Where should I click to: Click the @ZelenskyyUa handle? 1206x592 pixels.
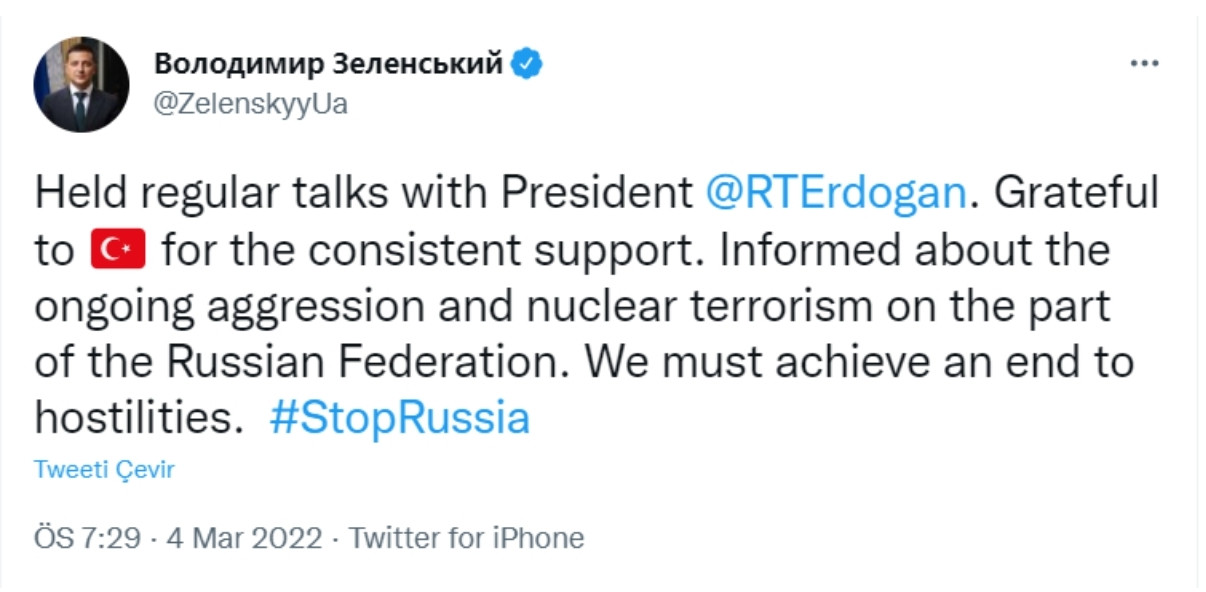[250, 104]
